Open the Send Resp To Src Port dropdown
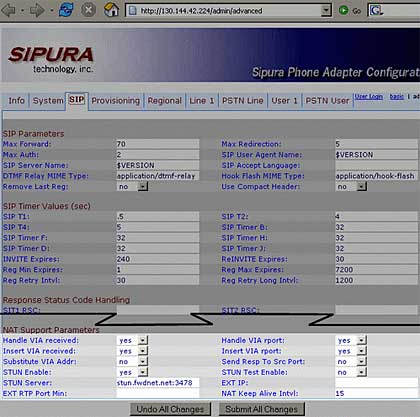This screenshot has height=417, width=420. tap(362, 362)
